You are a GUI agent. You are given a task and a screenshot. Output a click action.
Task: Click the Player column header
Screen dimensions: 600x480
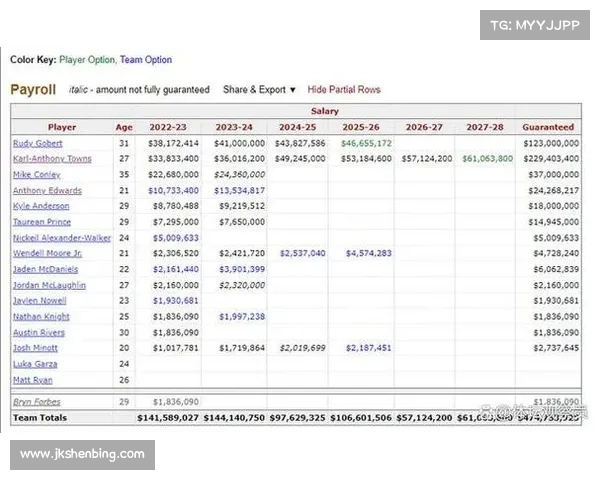[x=62, y=127]
